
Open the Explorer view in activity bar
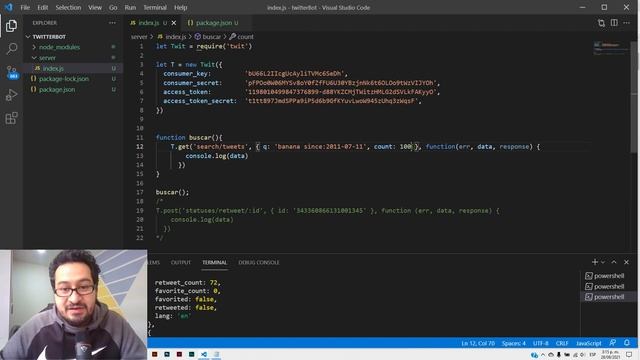tap(11, 26)
